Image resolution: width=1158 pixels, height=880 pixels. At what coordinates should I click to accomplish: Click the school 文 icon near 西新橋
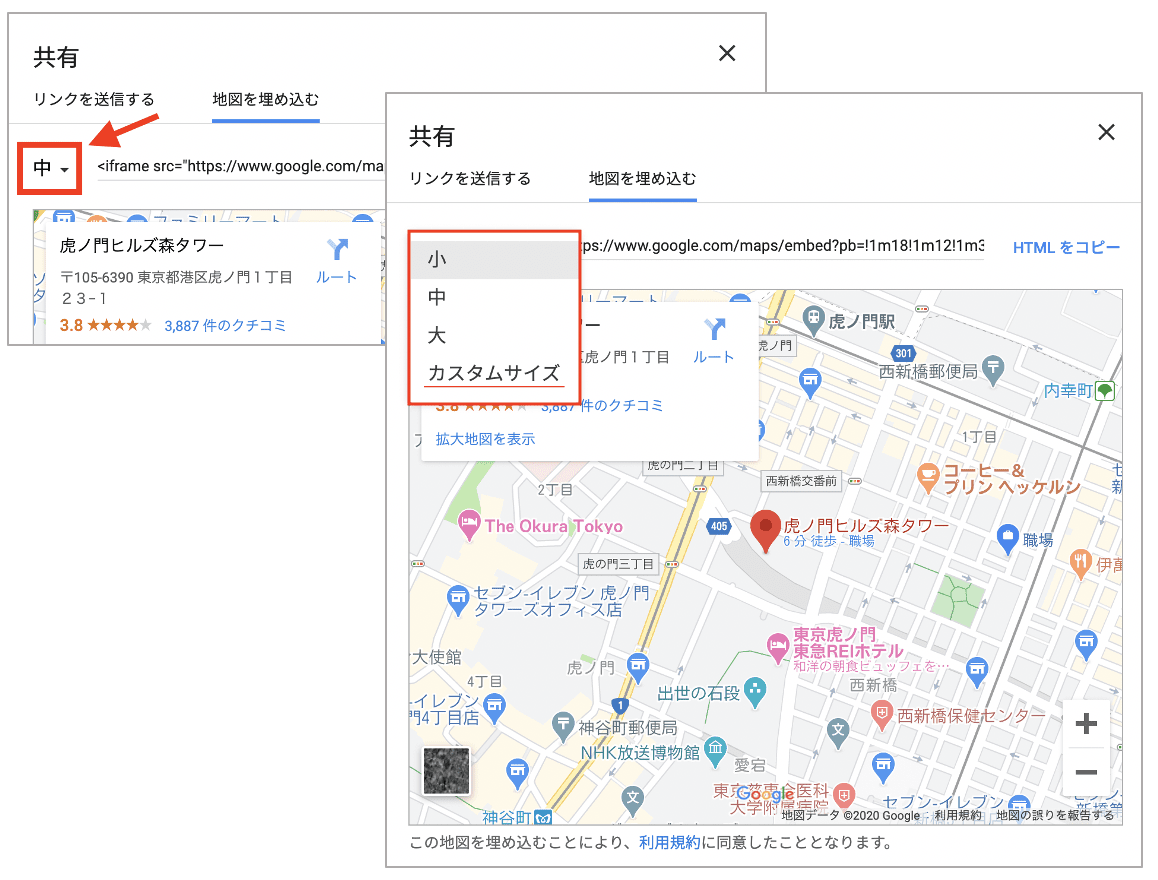click(x=837, y=732)
